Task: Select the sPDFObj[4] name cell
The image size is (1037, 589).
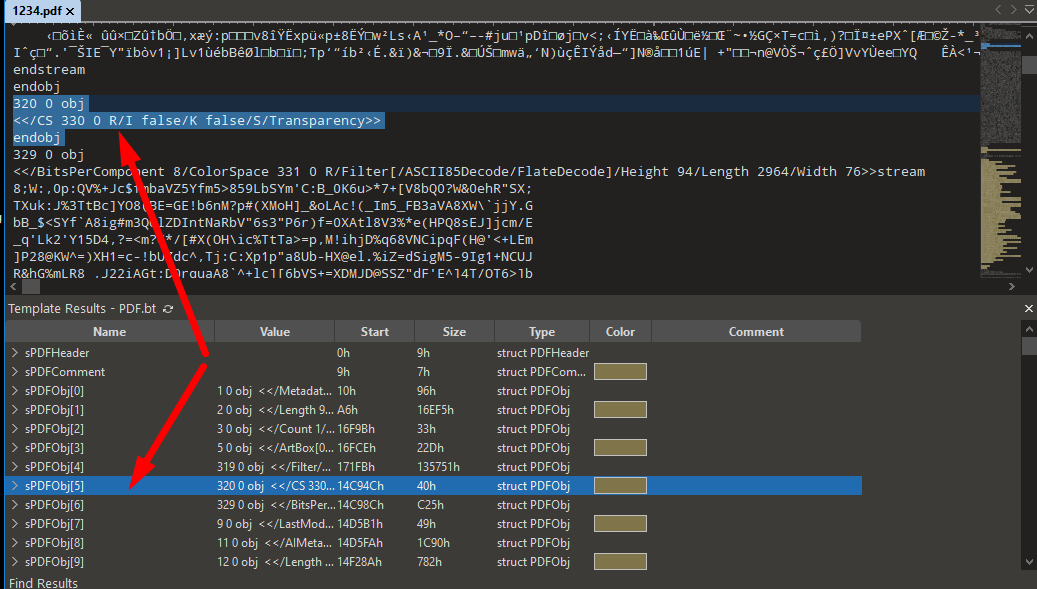Action: coord(54,467)
